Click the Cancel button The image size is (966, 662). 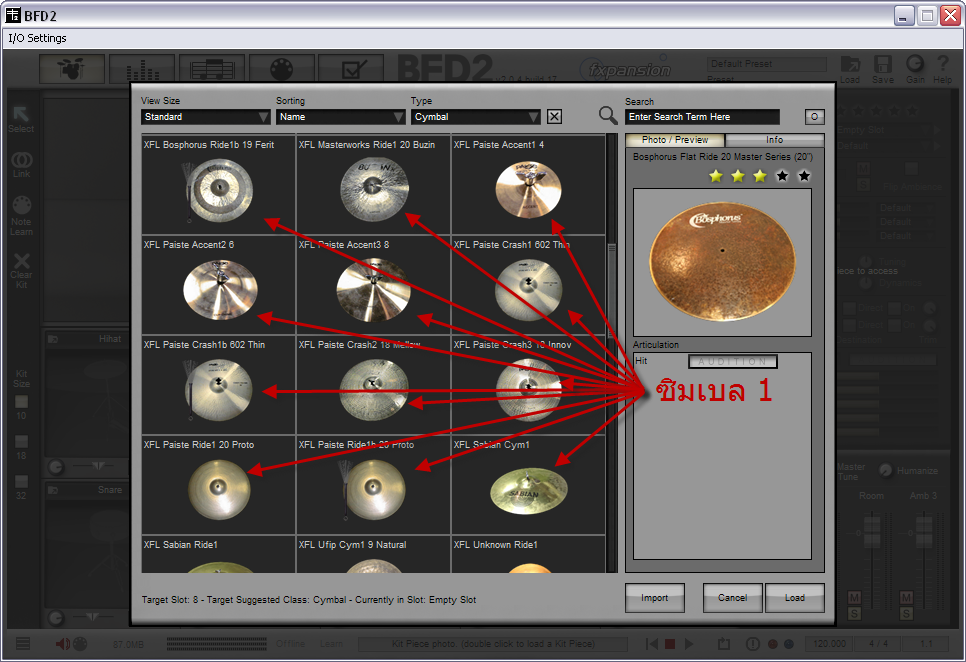[733, 598]
